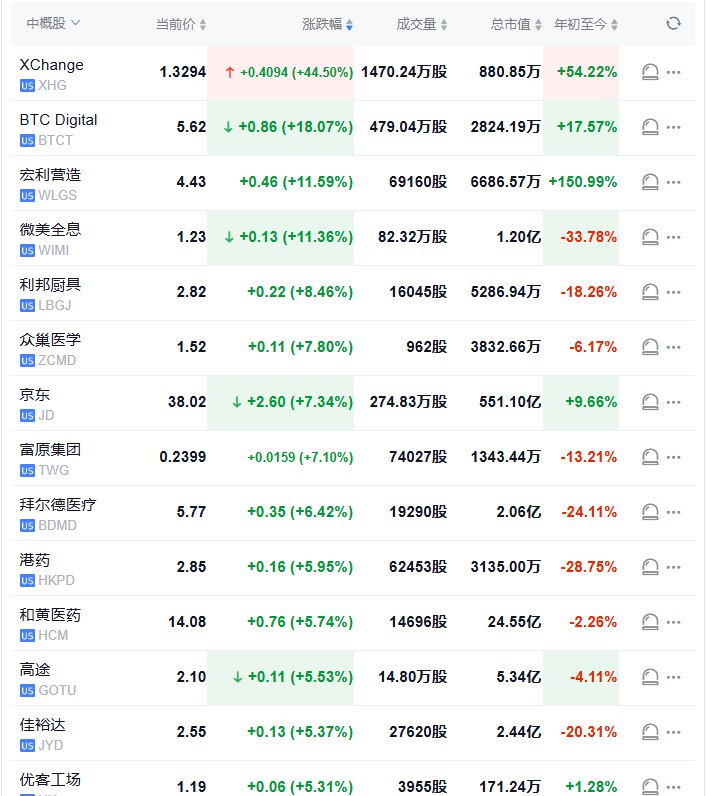This screenshot has height=796, width=706.
Task: Select market cap 551.10亿
Action: 510,402
